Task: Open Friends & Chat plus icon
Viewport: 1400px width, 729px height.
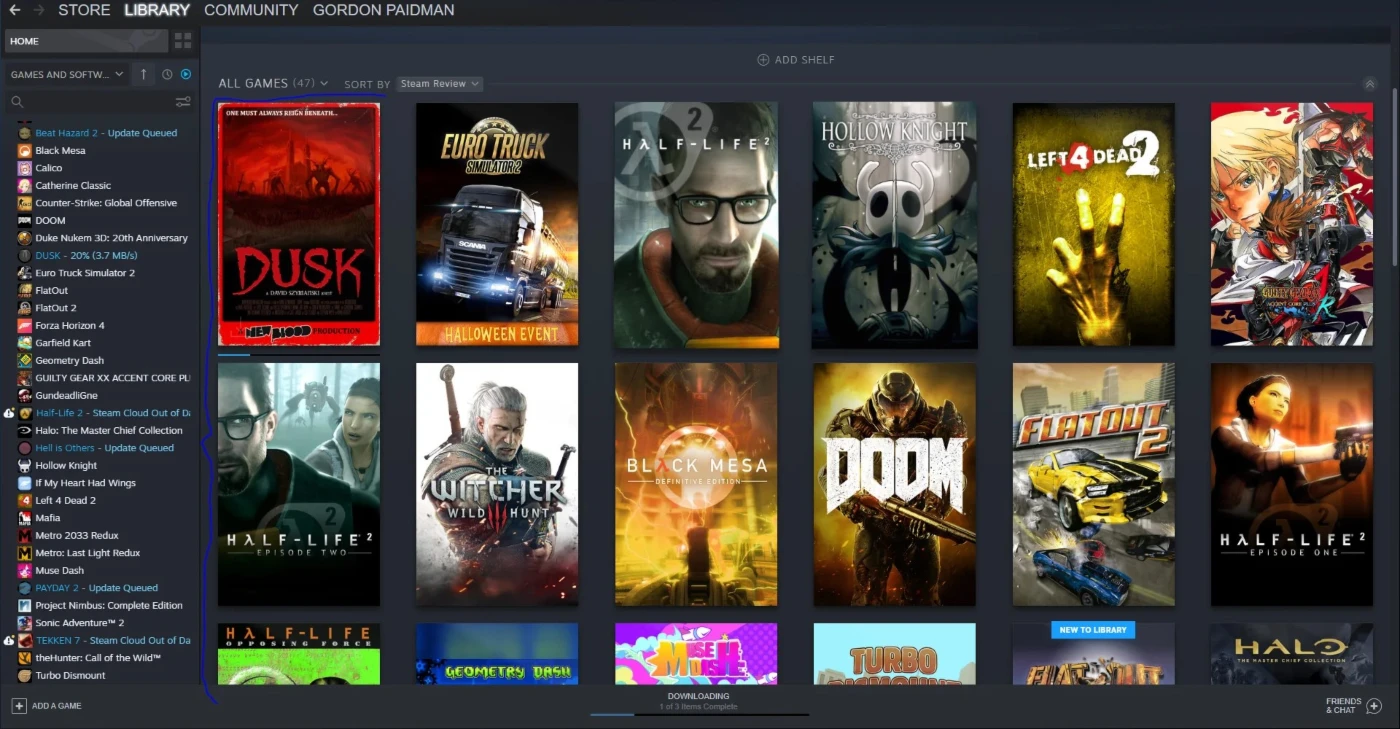Action: [1374, 706]
